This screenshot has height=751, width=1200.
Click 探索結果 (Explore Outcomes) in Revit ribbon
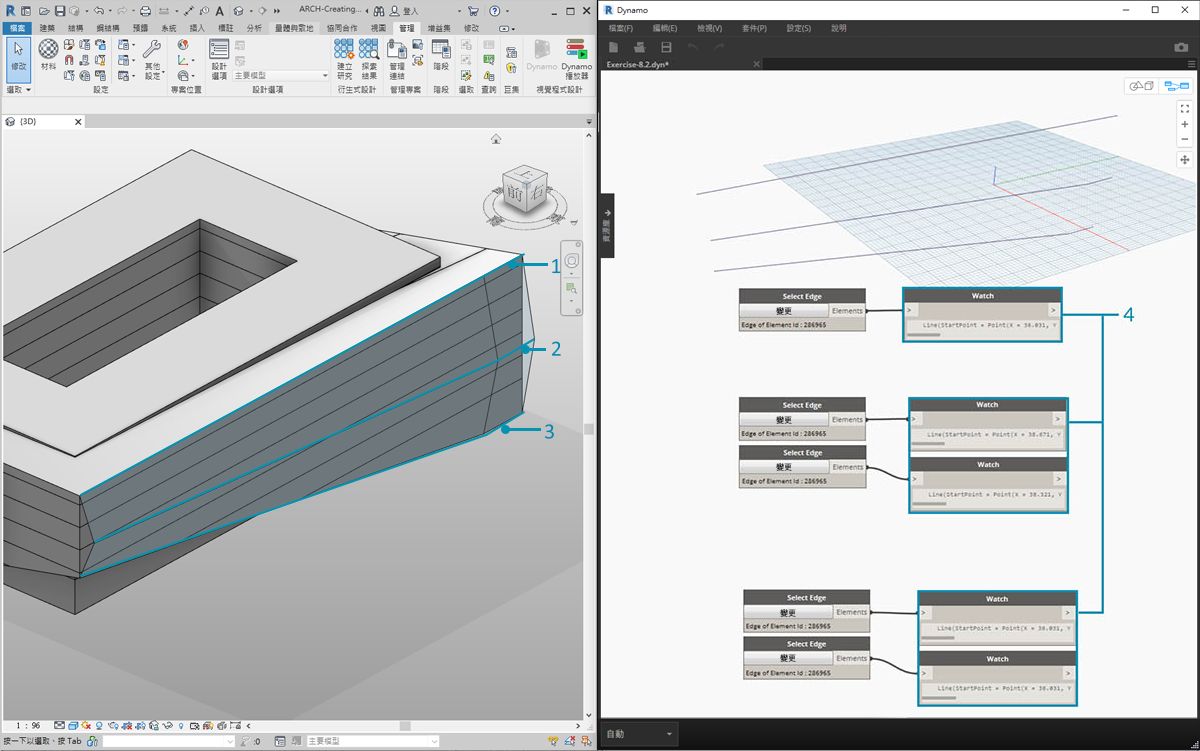369,60
